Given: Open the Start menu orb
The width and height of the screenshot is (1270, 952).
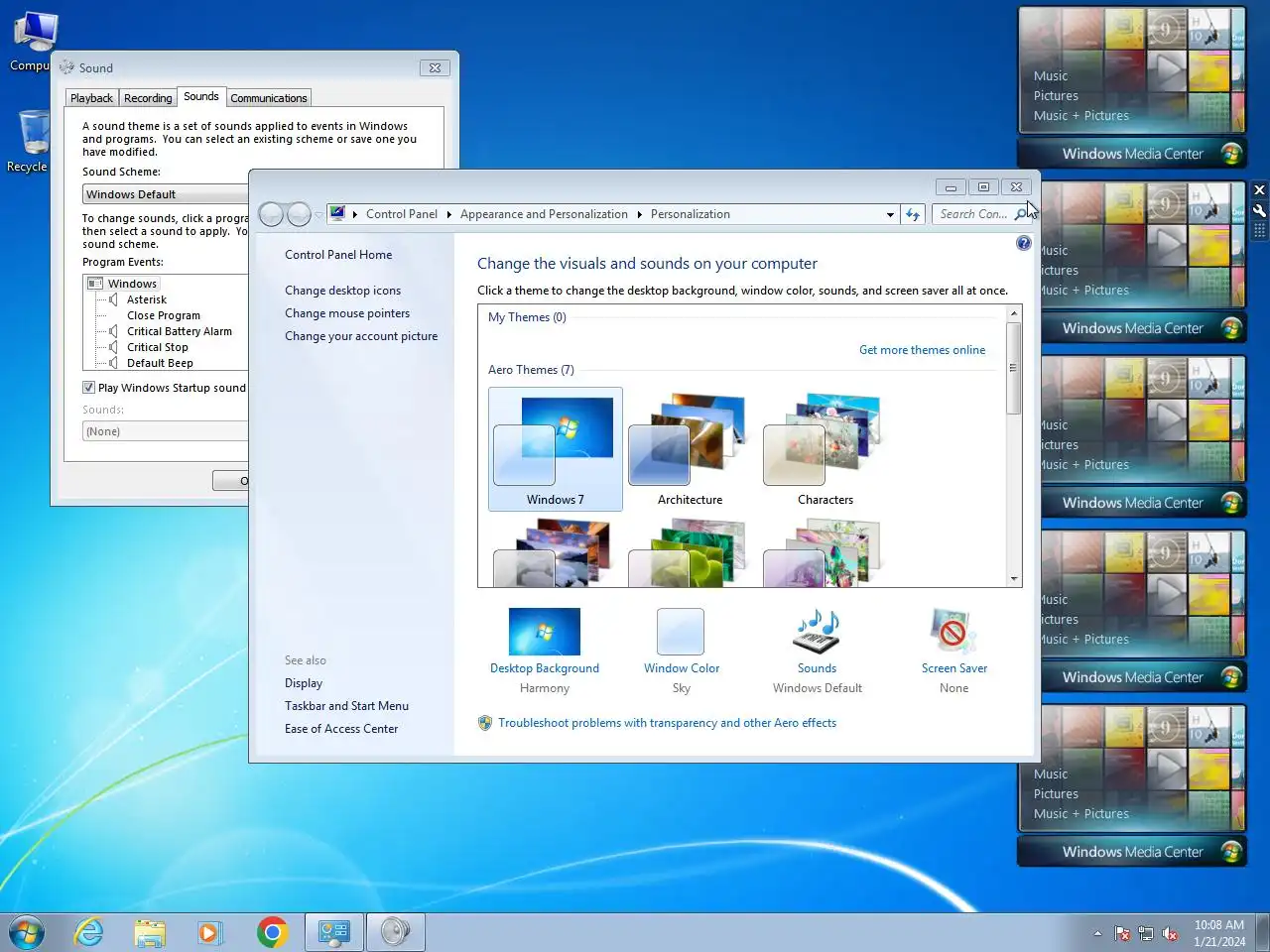Looking at the screenshot, I should tap(27, 932).
